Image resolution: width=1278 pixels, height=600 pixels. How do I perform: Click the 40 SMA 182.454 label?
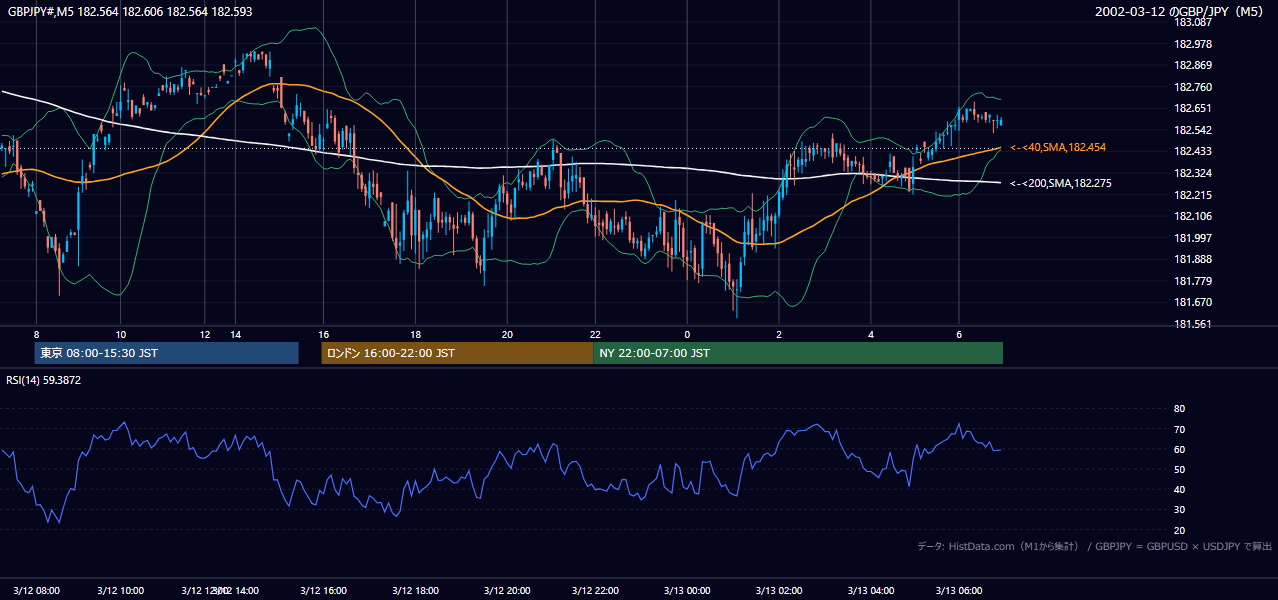1058,147
